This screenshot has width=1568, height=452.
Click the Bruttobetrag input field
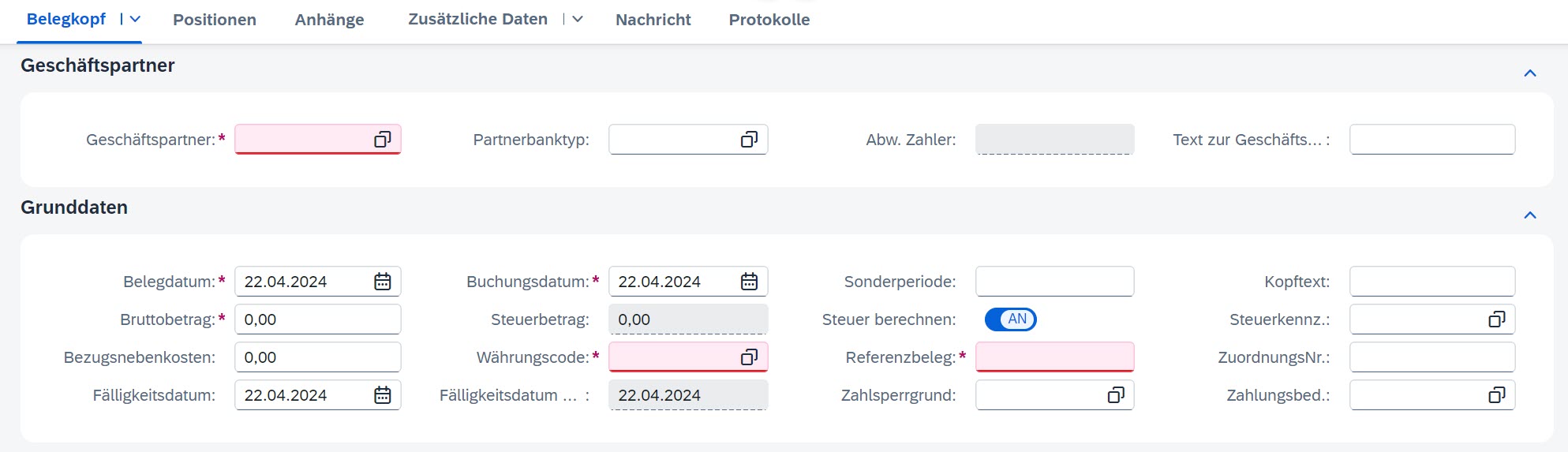tap(317, 319)
